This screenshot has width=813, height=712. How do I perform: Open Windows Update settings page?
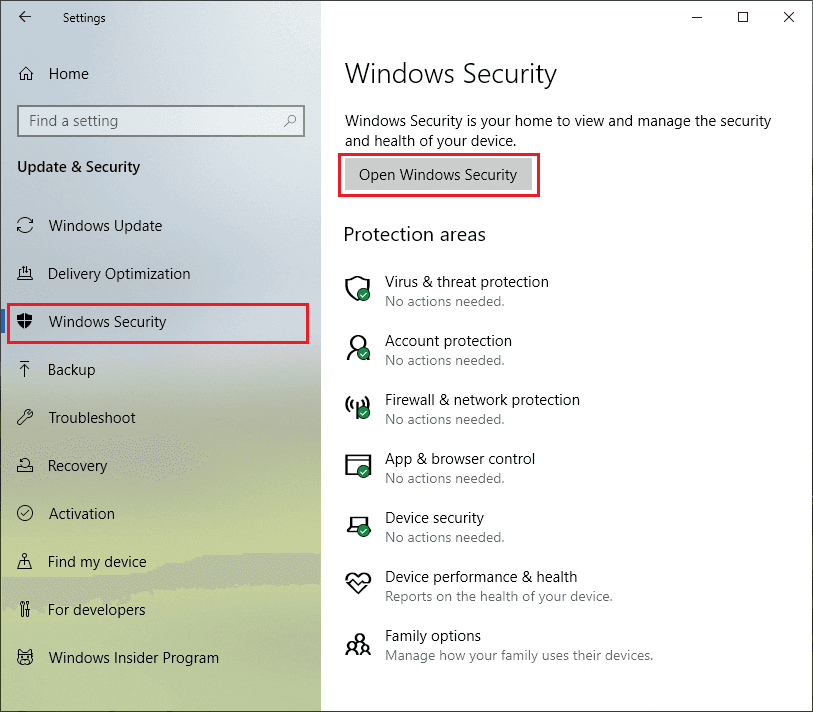(105, 226)
